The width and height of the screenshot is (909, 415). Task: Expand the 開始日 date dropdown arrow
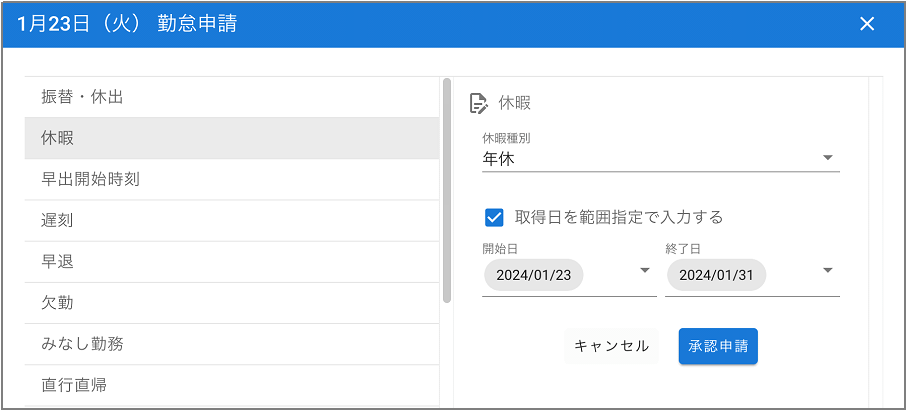coord(645,271)
